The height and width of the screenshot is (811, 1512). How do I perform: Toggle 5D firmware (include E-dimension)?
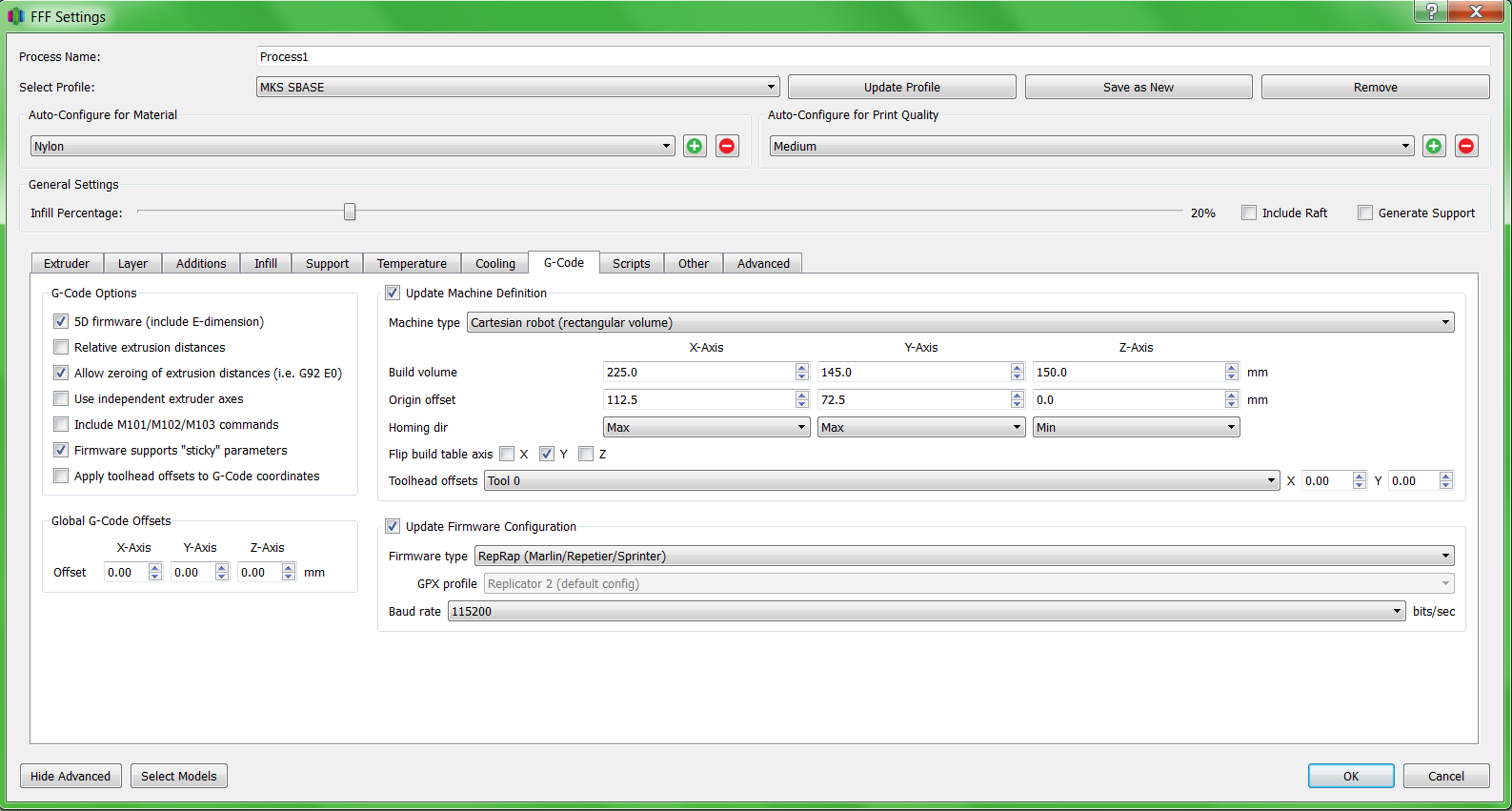pos(61,321)
